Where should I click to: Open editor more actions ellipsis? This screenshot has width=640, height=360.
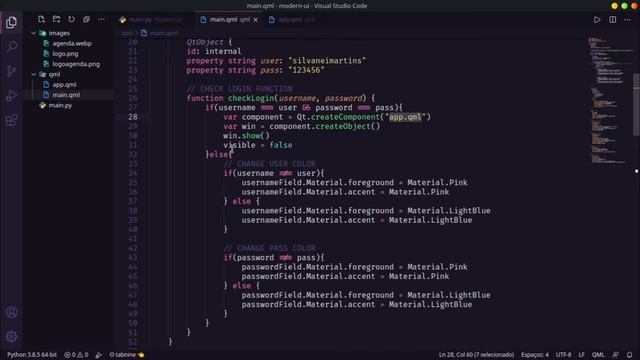pos(627,20)
